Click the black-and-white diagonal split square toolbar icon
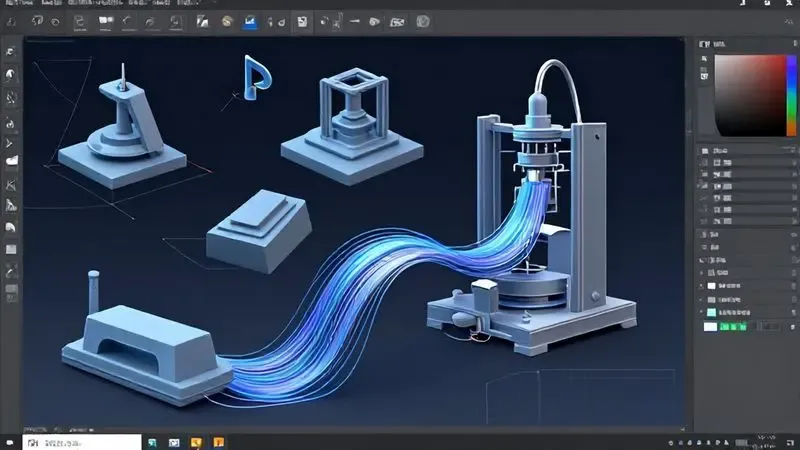This screenshot has width=800, height=450. click(x=203, y=21)
